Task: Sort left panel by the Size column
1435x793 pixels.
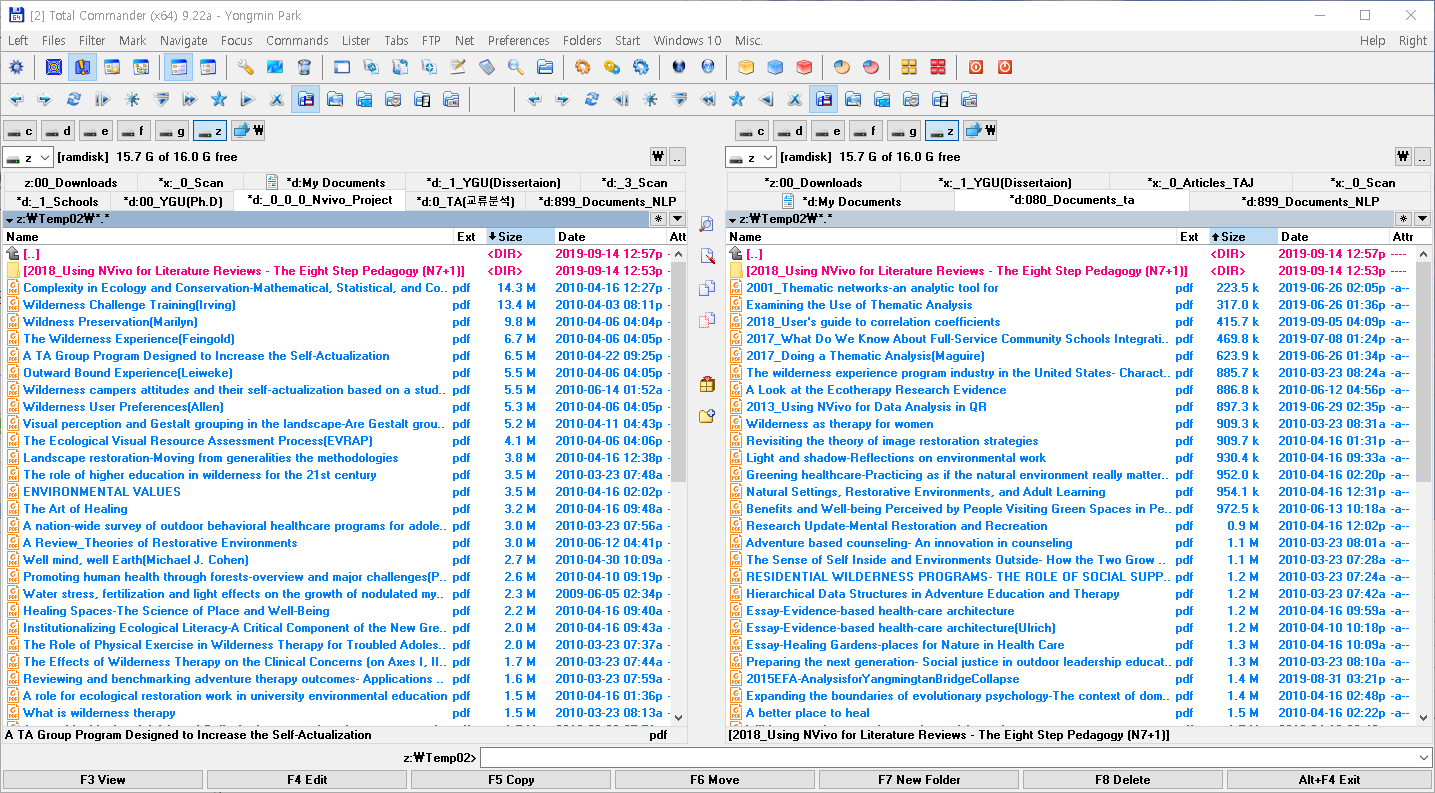Action: (x=519, y=237)
